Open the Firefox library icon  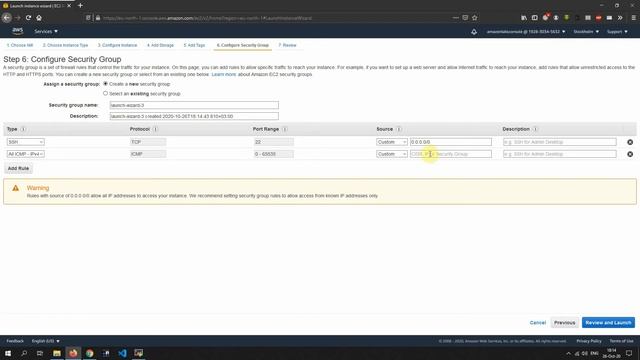(524, 18)
